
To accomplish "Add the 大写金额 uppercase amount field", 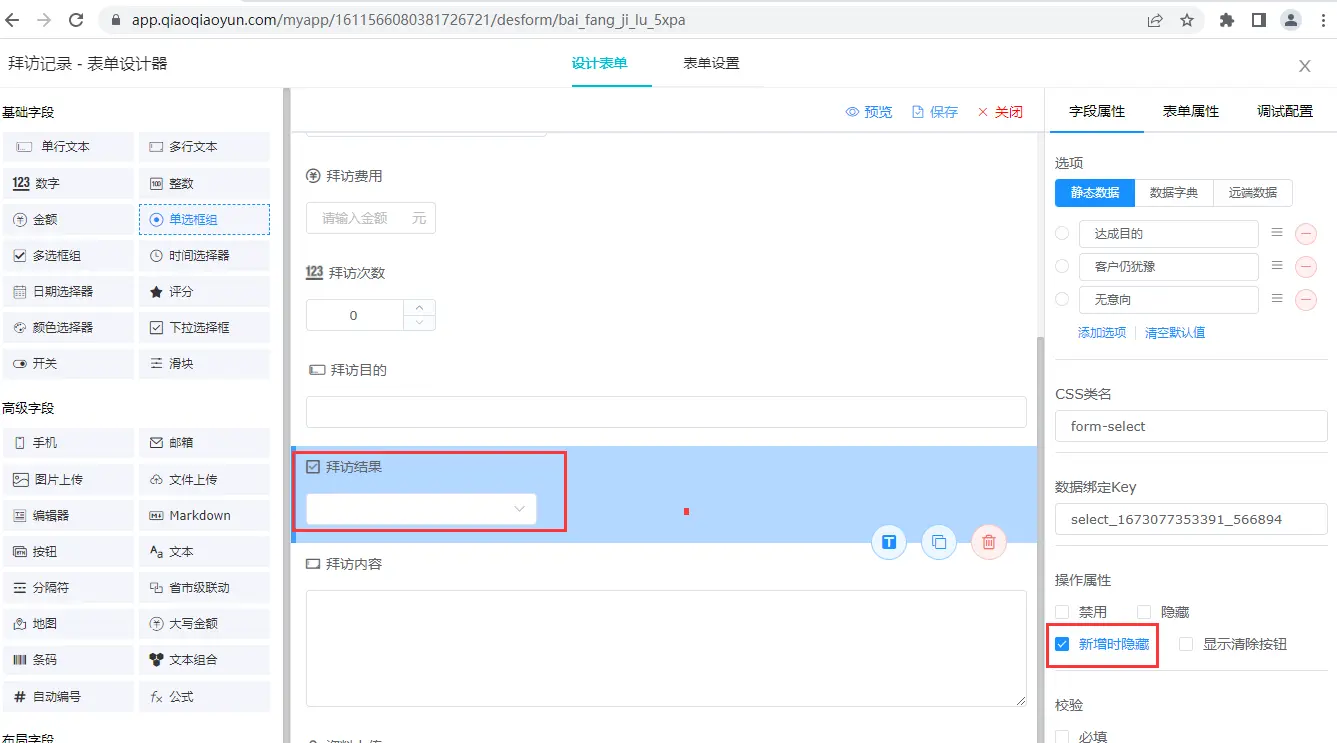I will click(x=204, y=623).
